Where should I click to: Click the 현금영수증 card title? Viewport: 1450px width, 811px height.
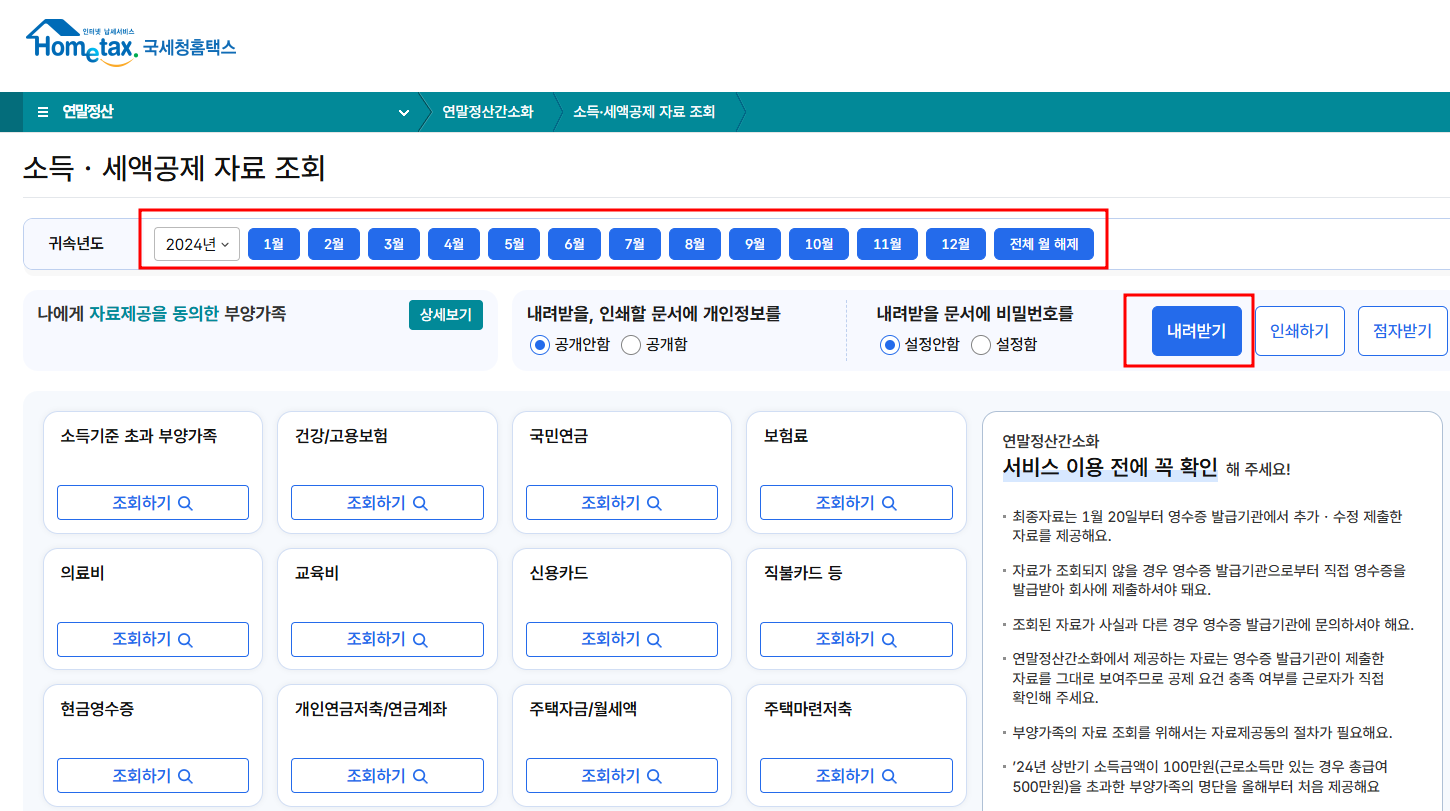pos(97,709)
